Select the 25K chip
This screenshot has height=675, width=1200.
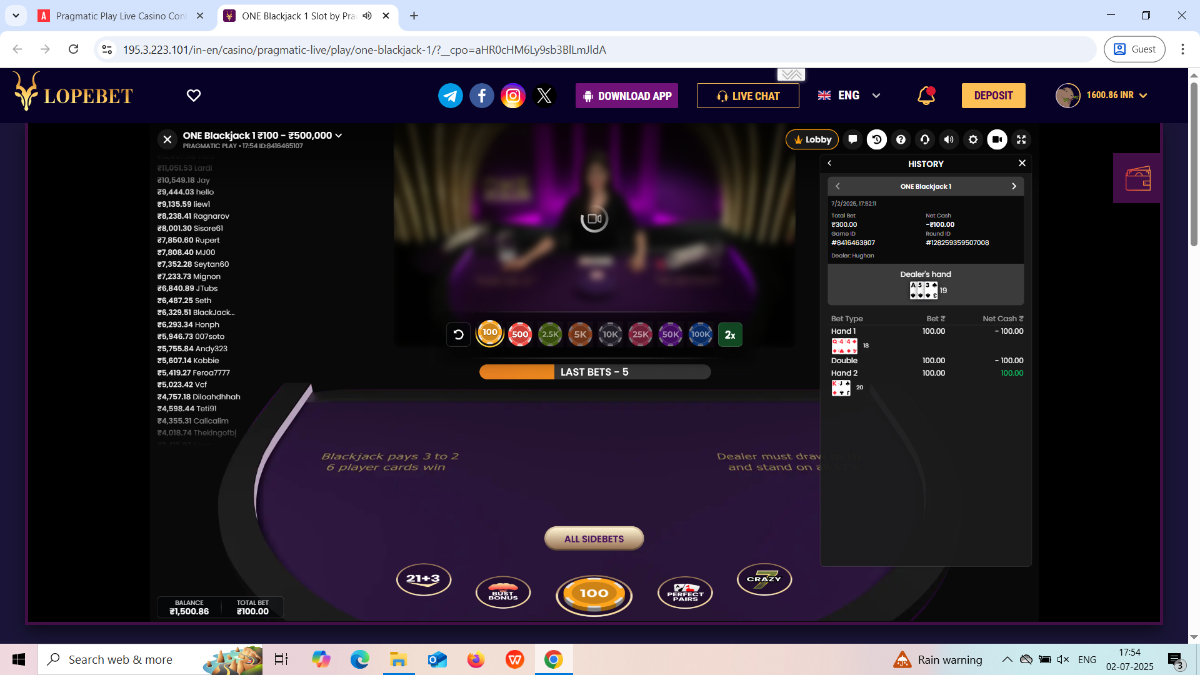point(640,334)
